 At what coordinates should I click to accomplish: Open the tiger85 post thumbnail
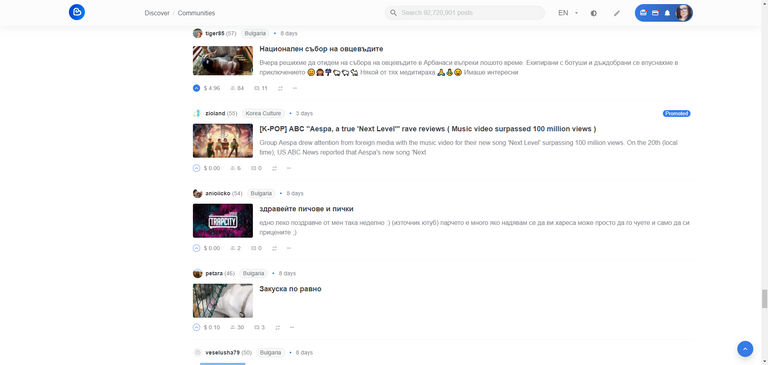223,61
